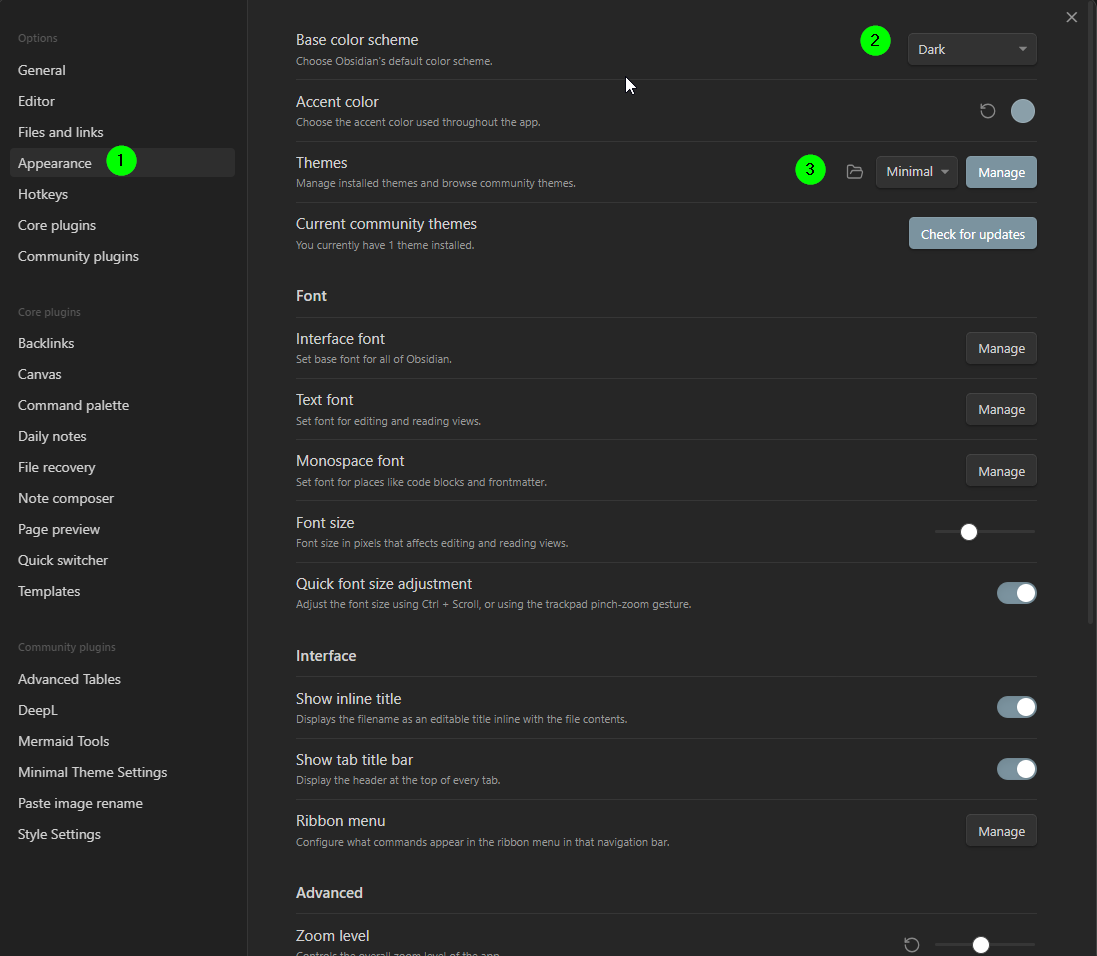Viewport: 1097px width, 956px height.
Task: Manage the Monospace font
Action: 1001,471
